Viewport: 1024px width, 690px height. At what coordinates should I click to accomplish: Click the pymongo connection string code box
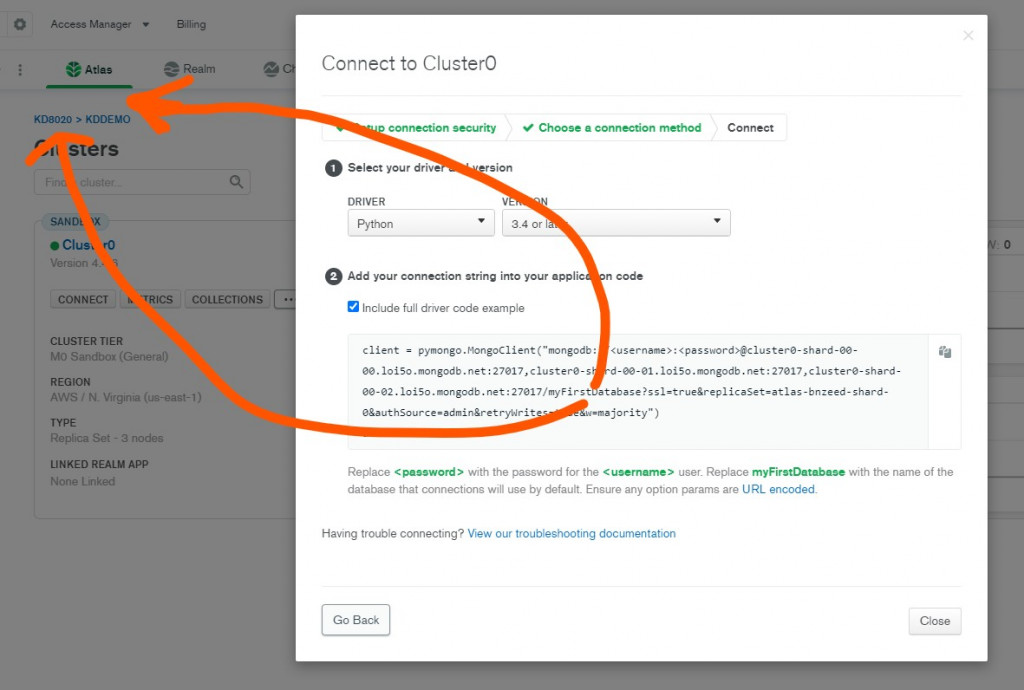637,392
